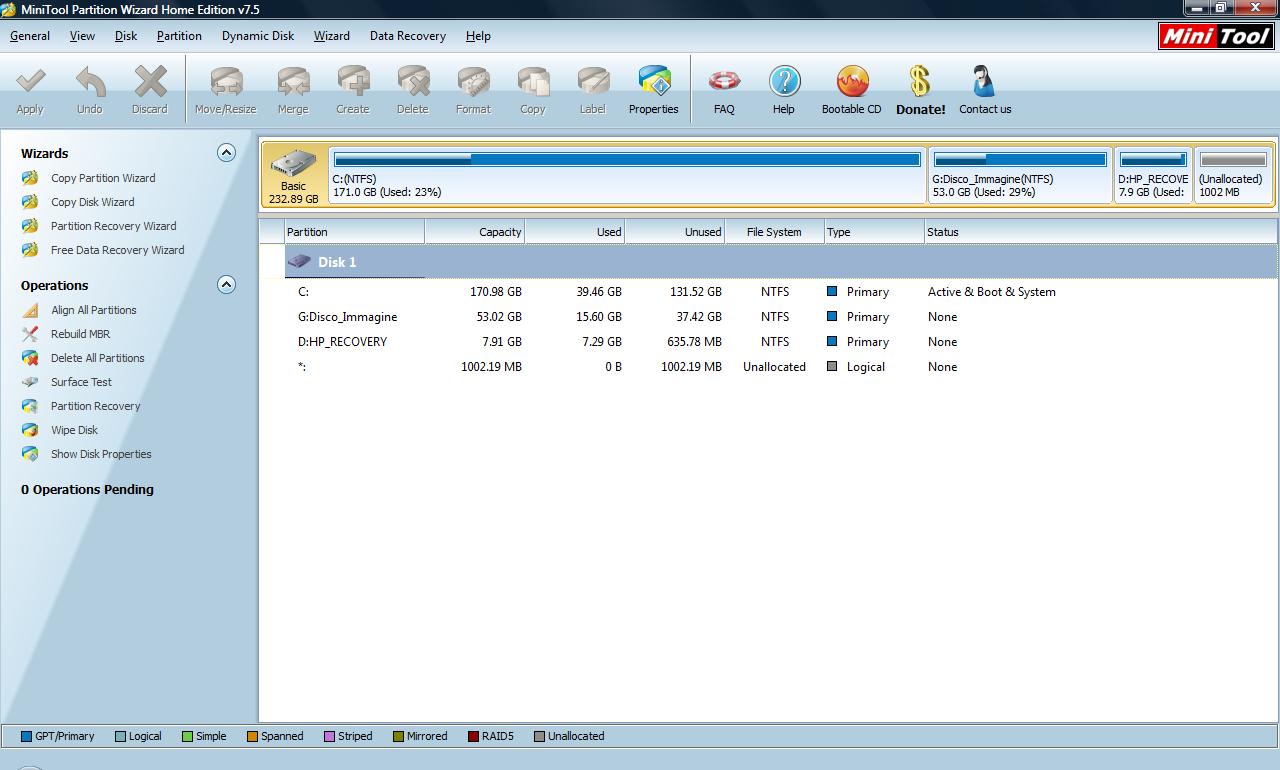Click the Create partition icon

(x=353, y=81)
